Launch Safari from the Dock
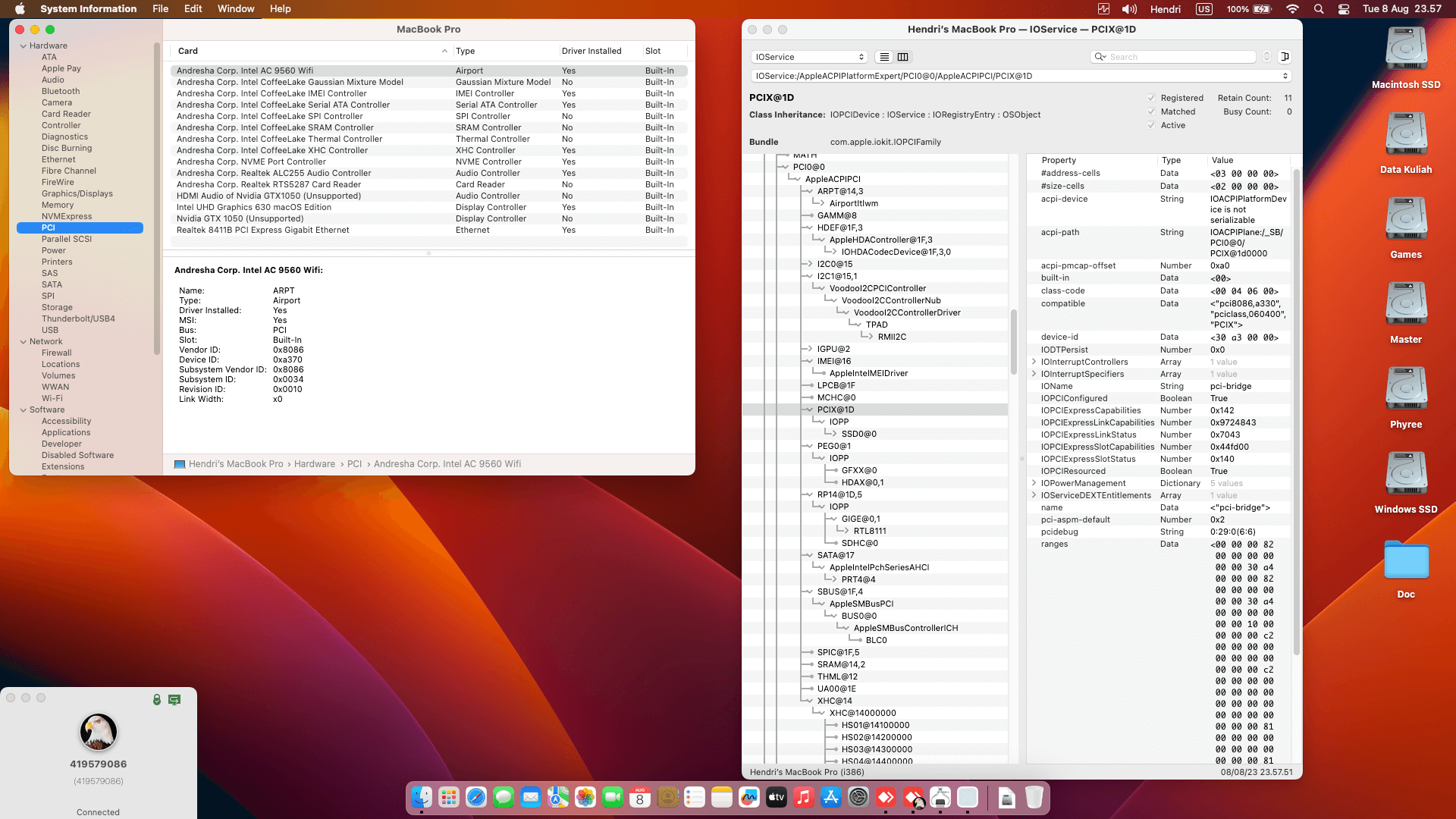This screenshot has height=819, width=1456. tap(476, 797)
